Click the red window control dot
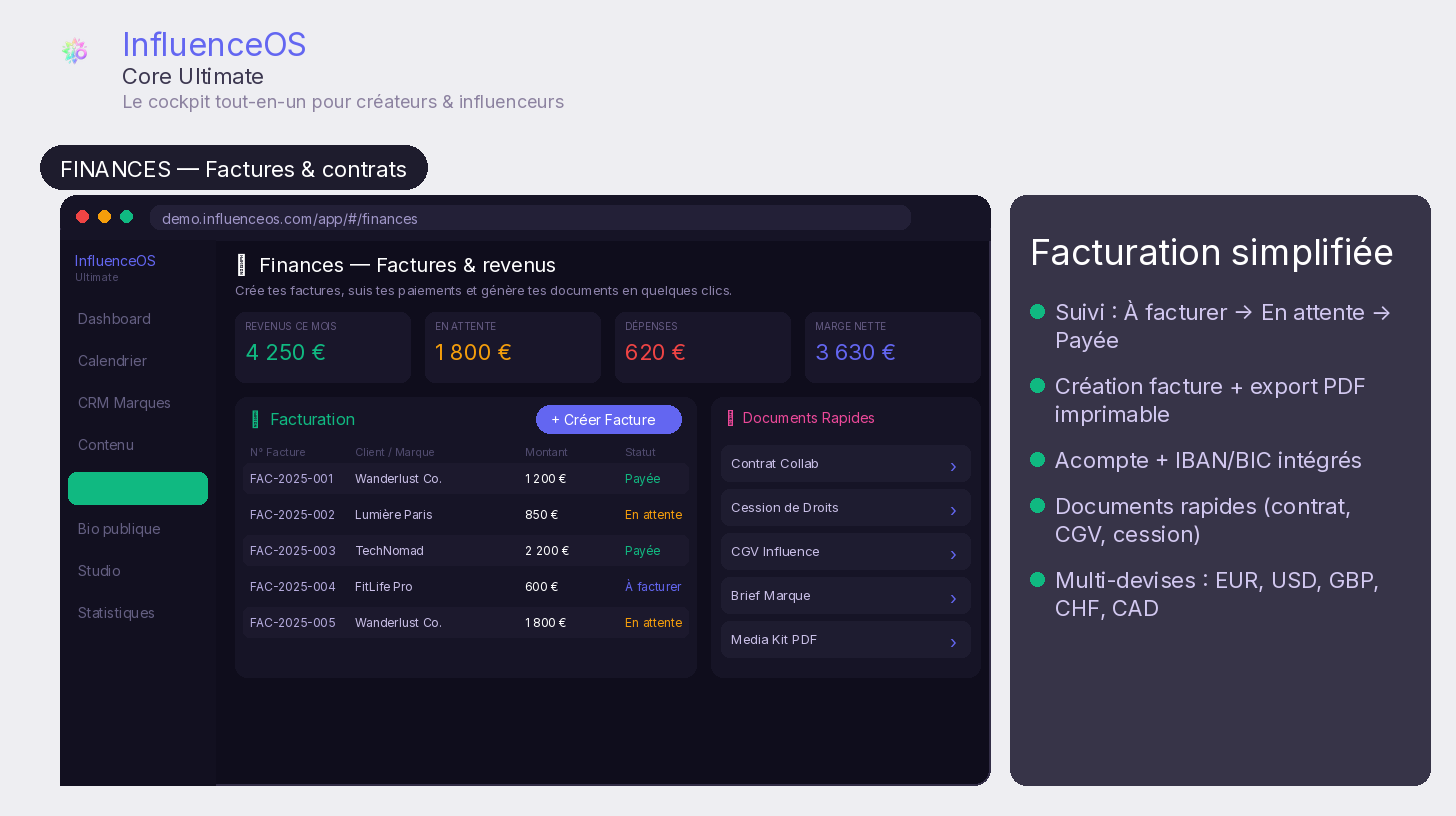The height and width of the screenshot is (816, 1456). coord(83,217)
